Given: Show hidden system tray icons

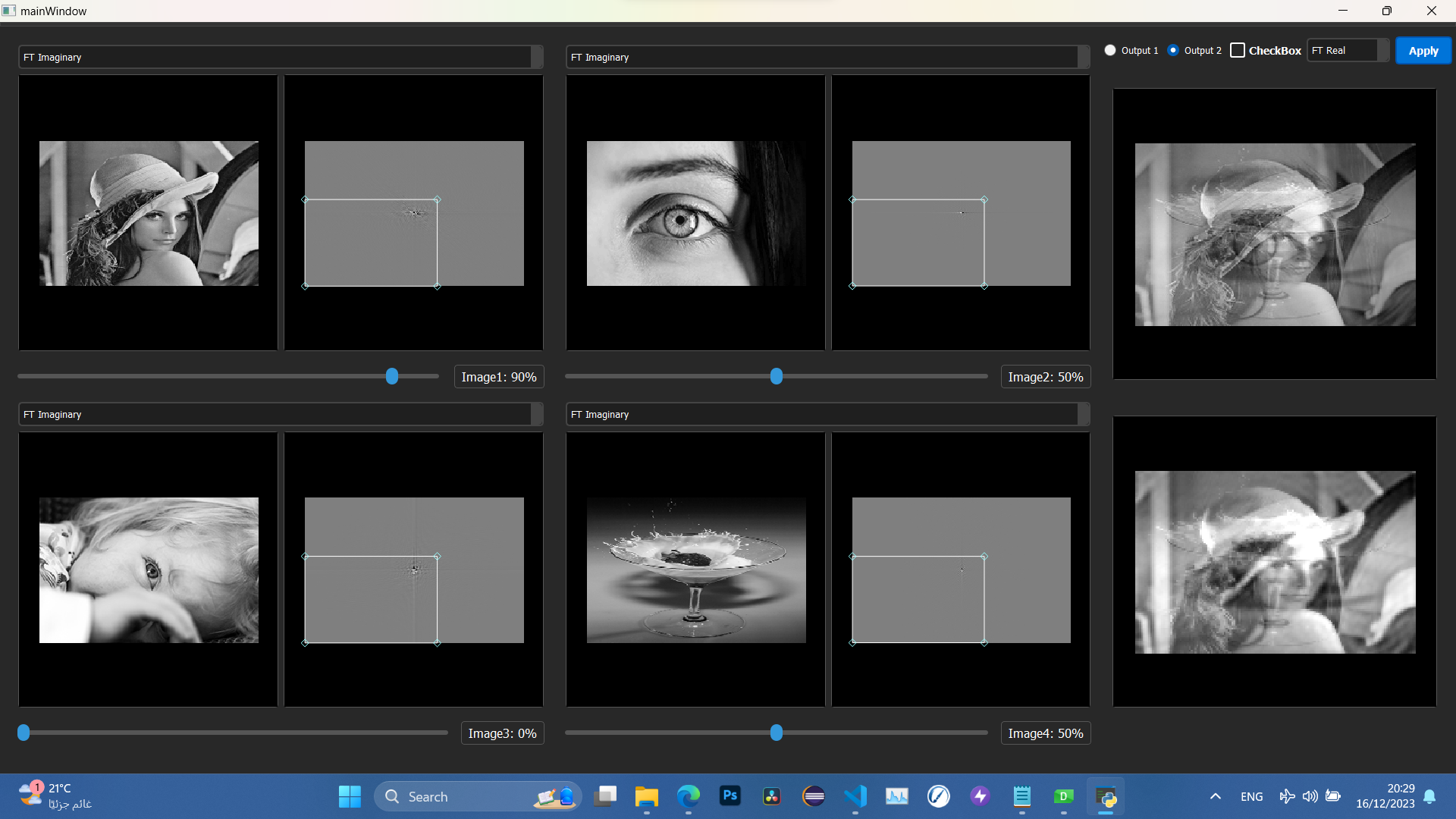Looking at the screenshot, I should [1215, 796].
